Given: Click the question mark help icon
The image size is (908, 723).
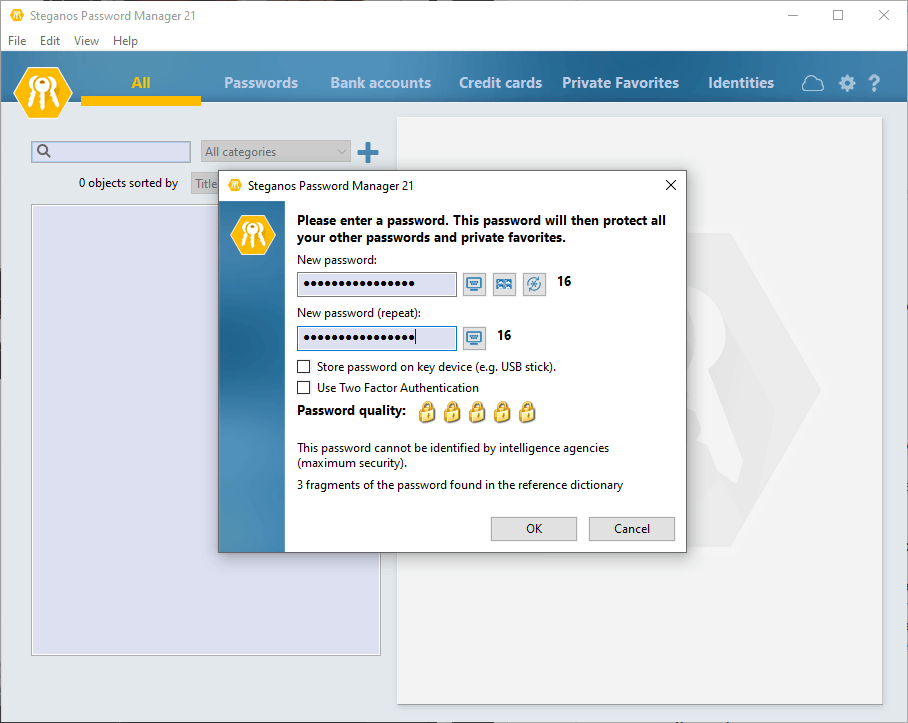Looking at the screenshot, I should [874, 83].
